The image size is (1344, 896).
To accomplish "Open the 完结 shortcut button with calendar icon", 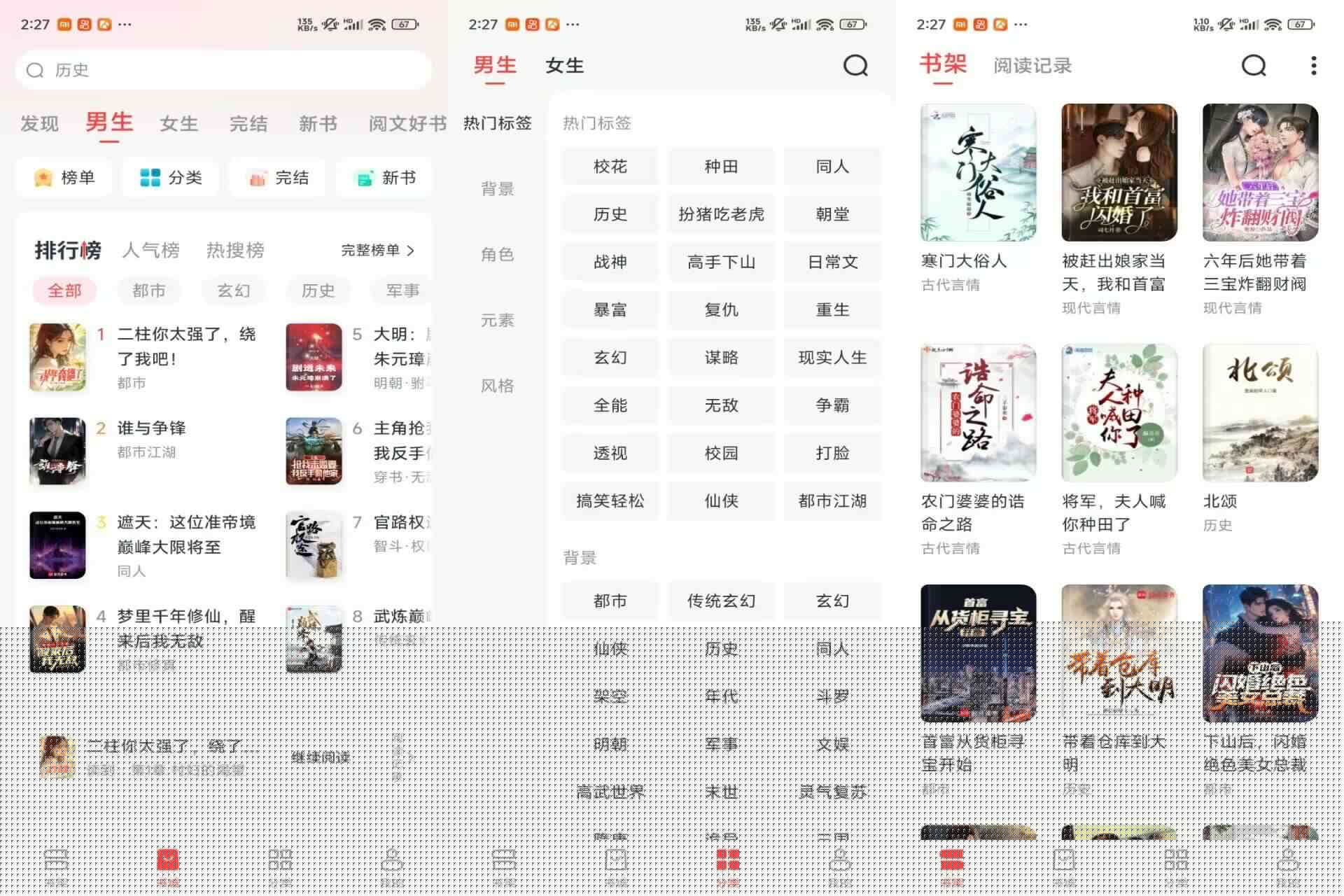I will (x=279, y=178).
